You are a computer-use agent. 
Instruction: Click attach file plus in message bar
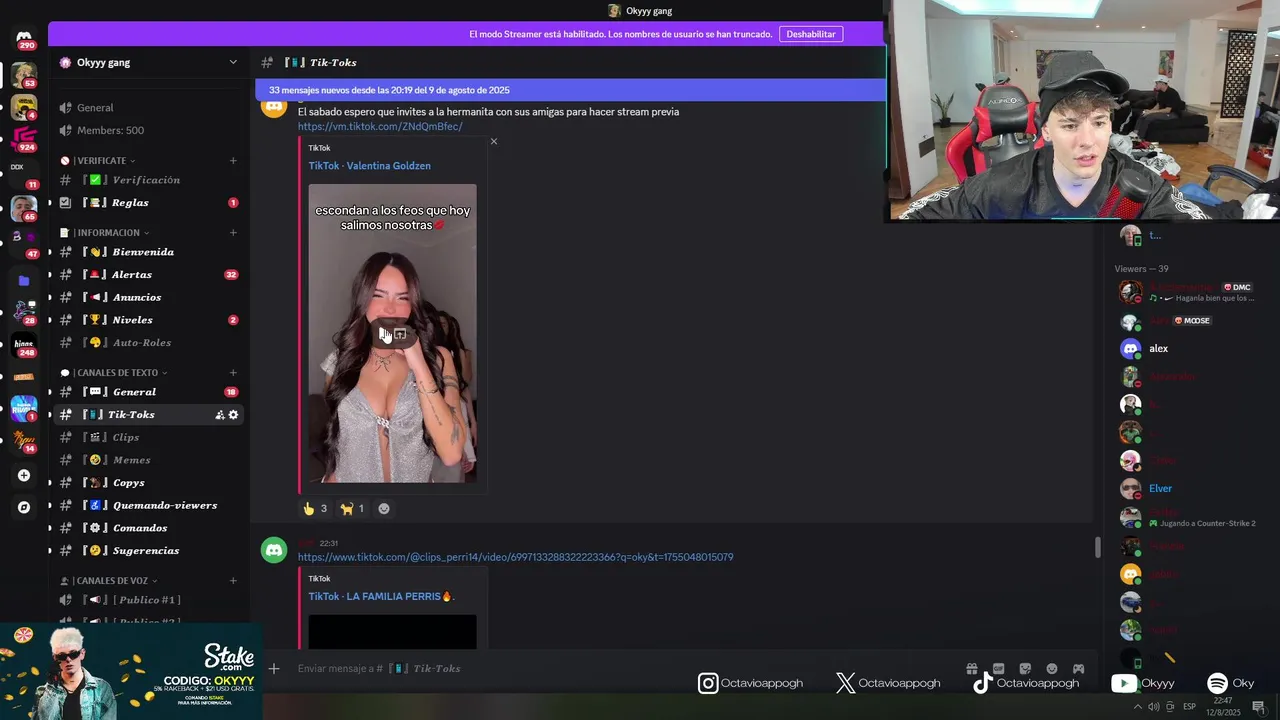[x=274, y=668]
